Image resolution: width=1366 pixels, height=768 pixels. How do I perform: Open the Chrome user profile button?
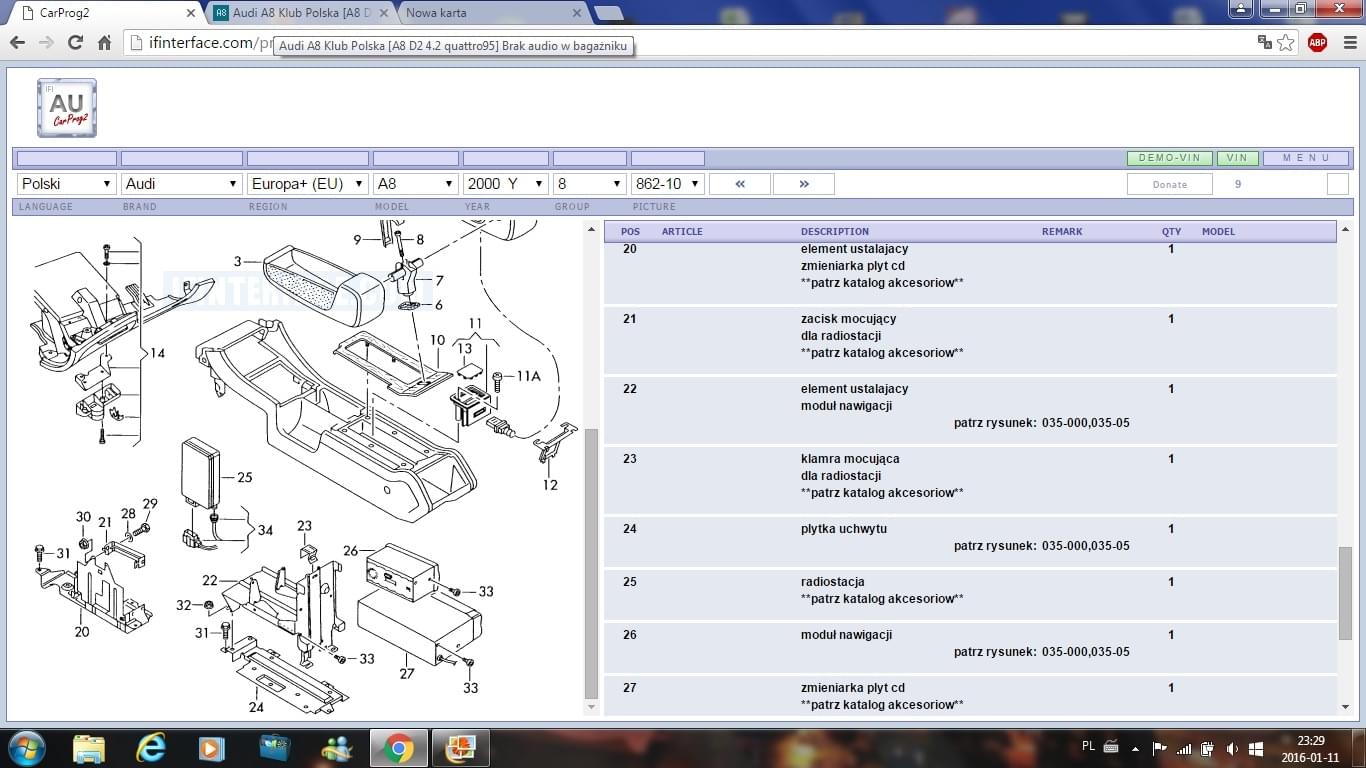tap(1240, 9)
